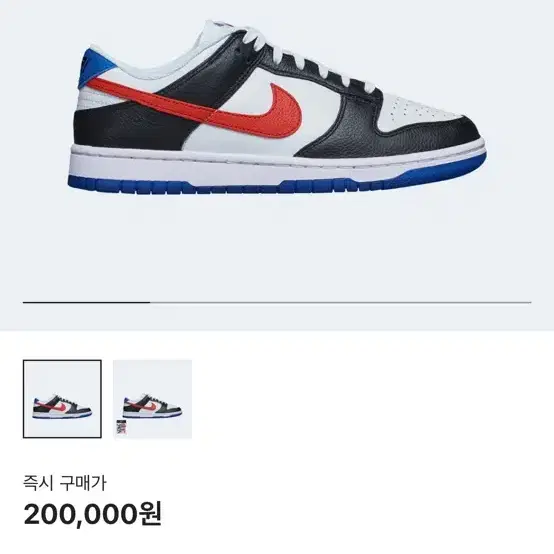Tap the small hang tag in second thumbnail
The image size is (554, 554).
[x=119, y=429]
